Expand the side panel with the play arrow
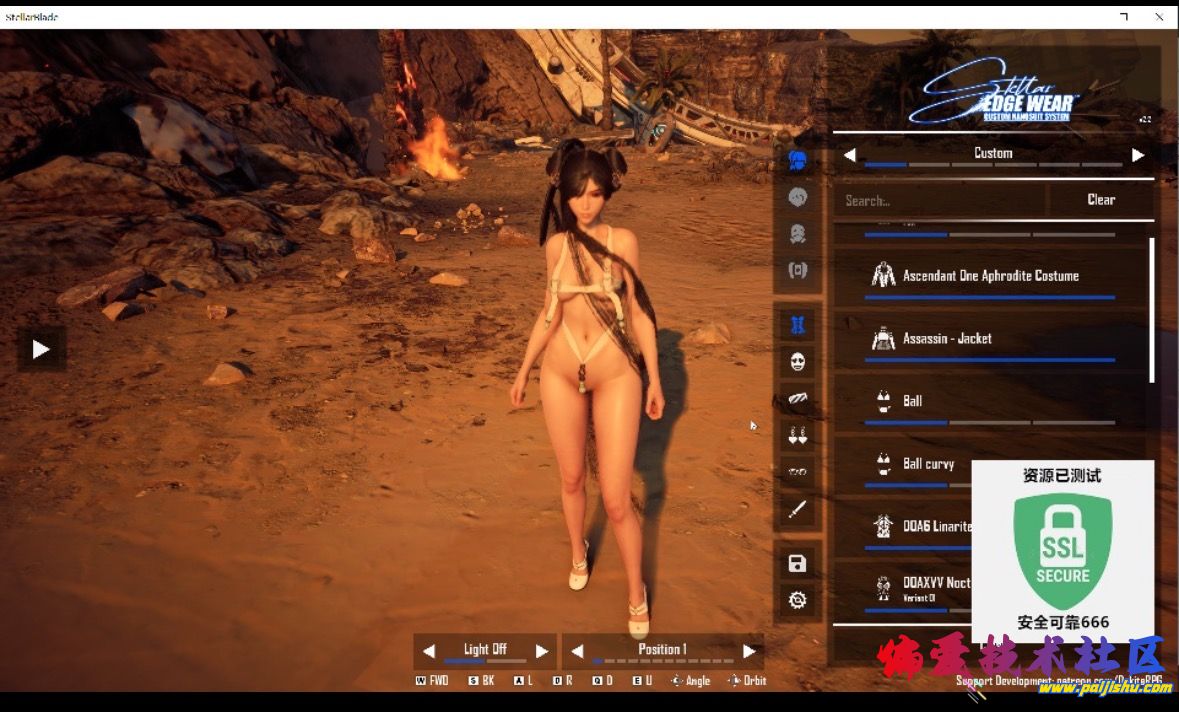The image size is (1179, 712). tap(41, 349)
